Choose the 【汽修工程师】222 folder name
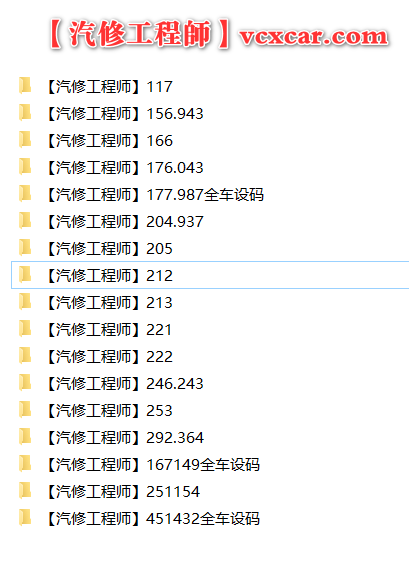The image size is (409, 563). tap(110, 357)
